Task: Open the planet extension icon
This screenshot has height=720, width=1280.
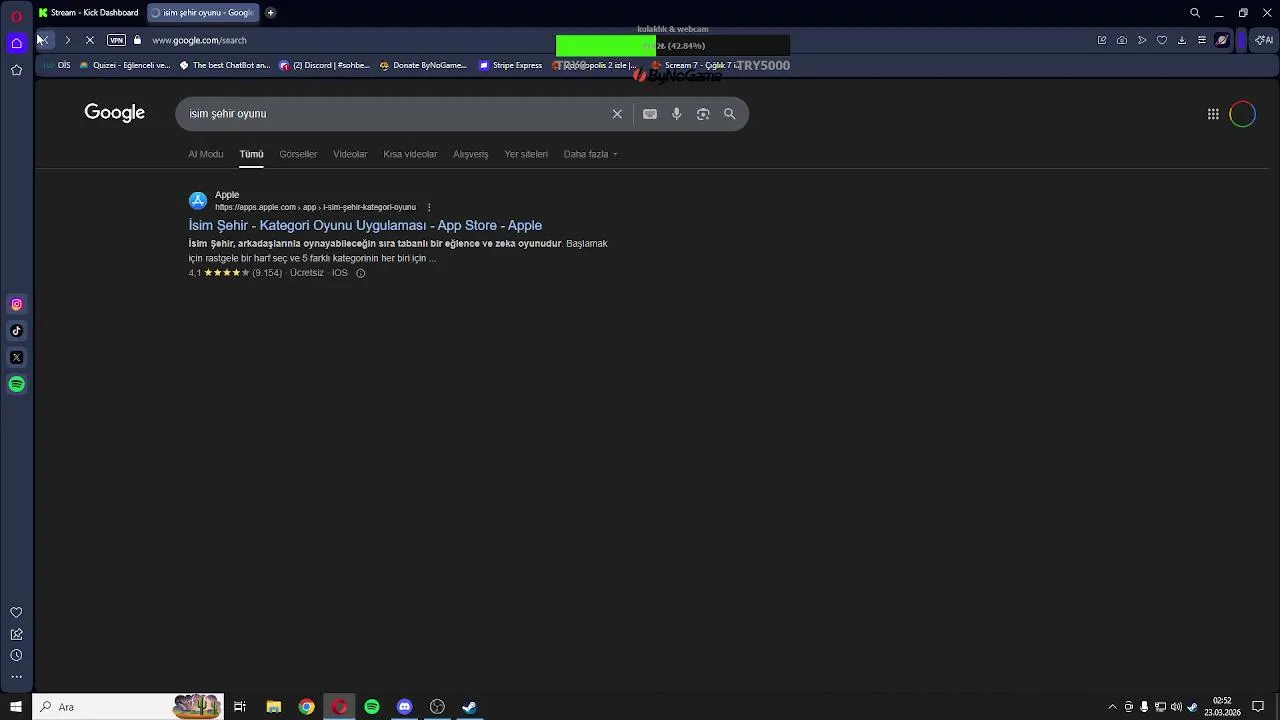Action: (x=1222, y=40)
